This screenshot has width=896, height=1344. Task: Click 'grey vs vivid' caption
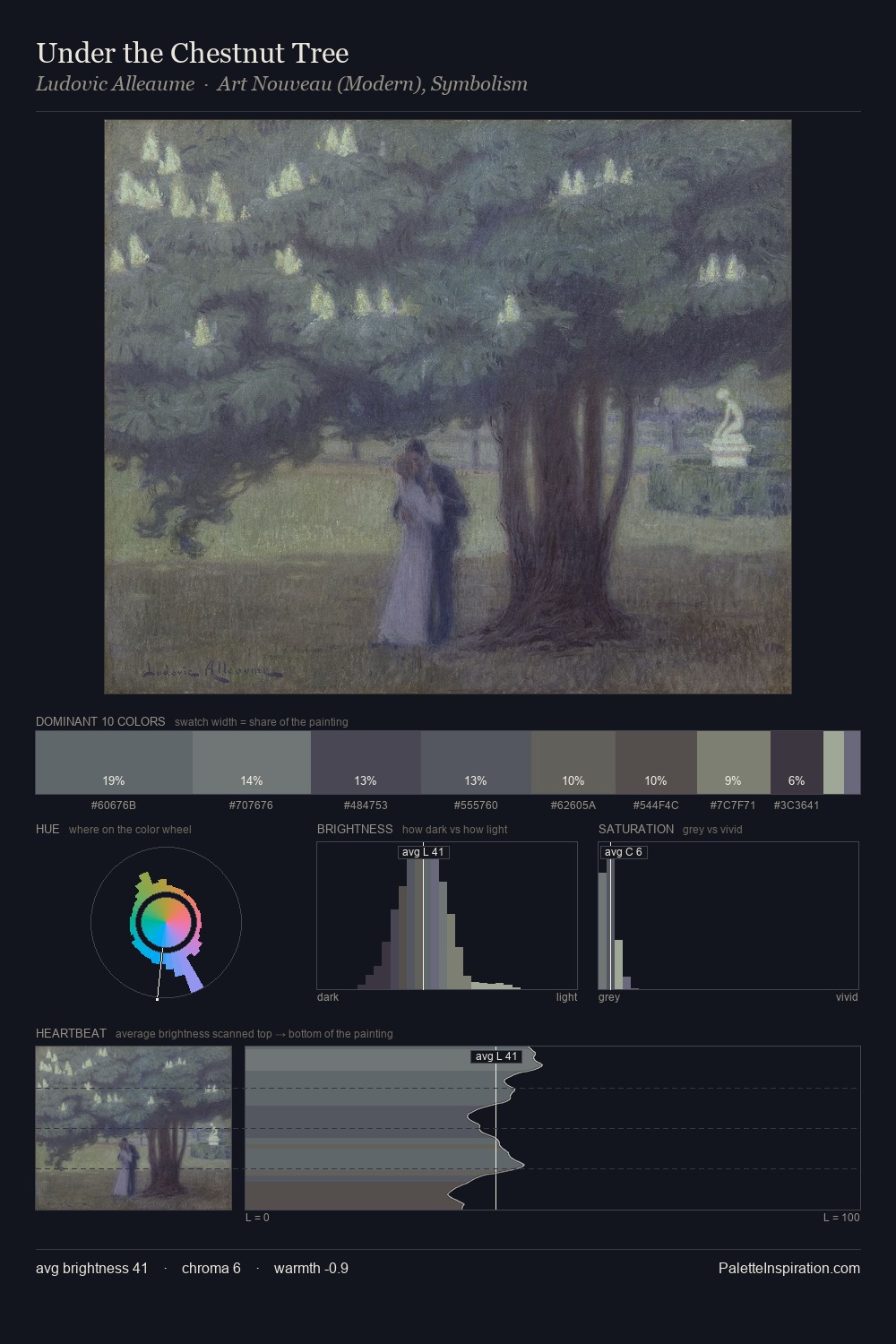[712, 830]
